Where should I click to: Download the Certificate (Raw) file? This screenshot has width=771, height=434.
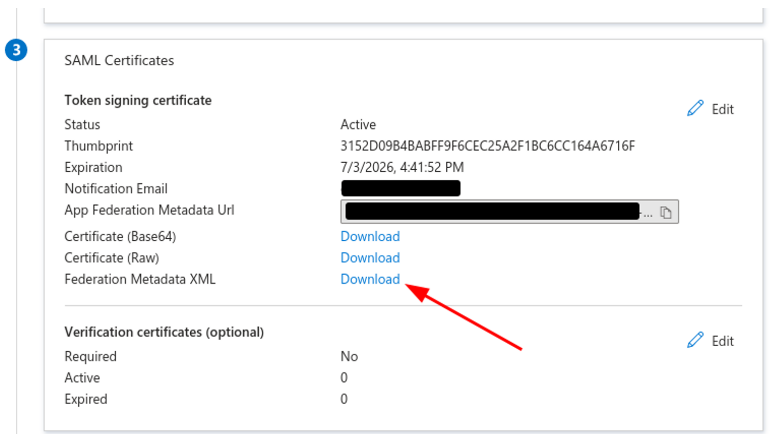370,258
